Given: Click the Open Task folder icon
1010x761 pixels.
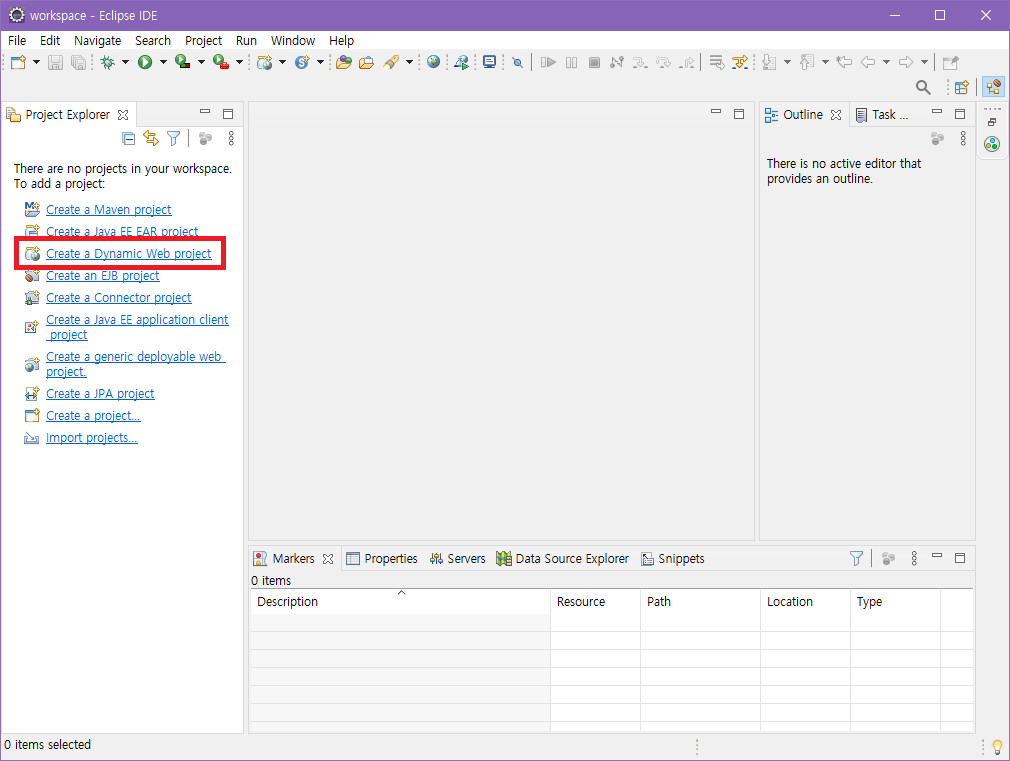Looking at the screenshot, I should [x=367, y=63].
